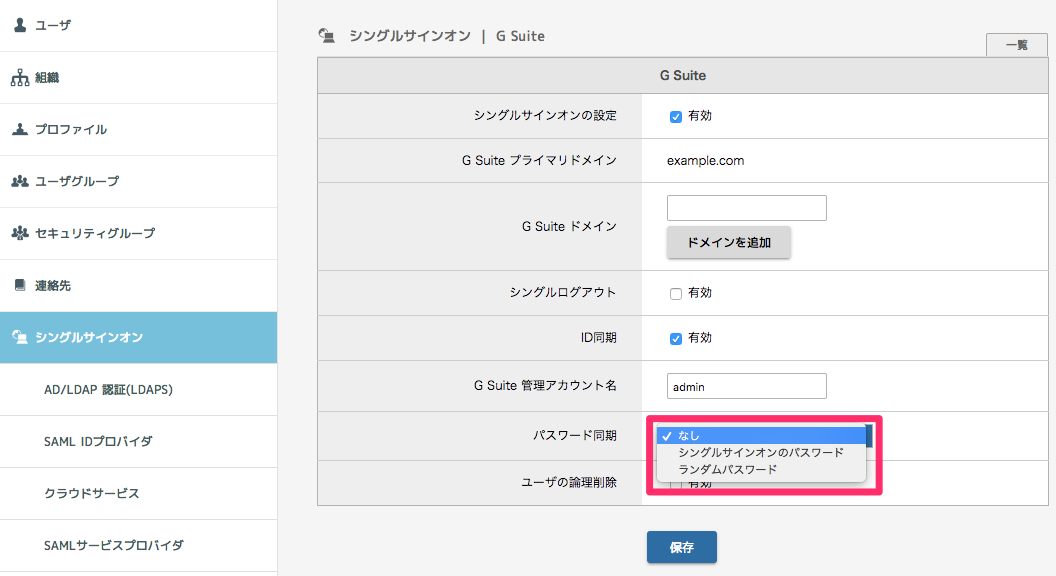Click the ユーザグループ group icon
This screenshot has width=1056, height=576.
[20, 181]
